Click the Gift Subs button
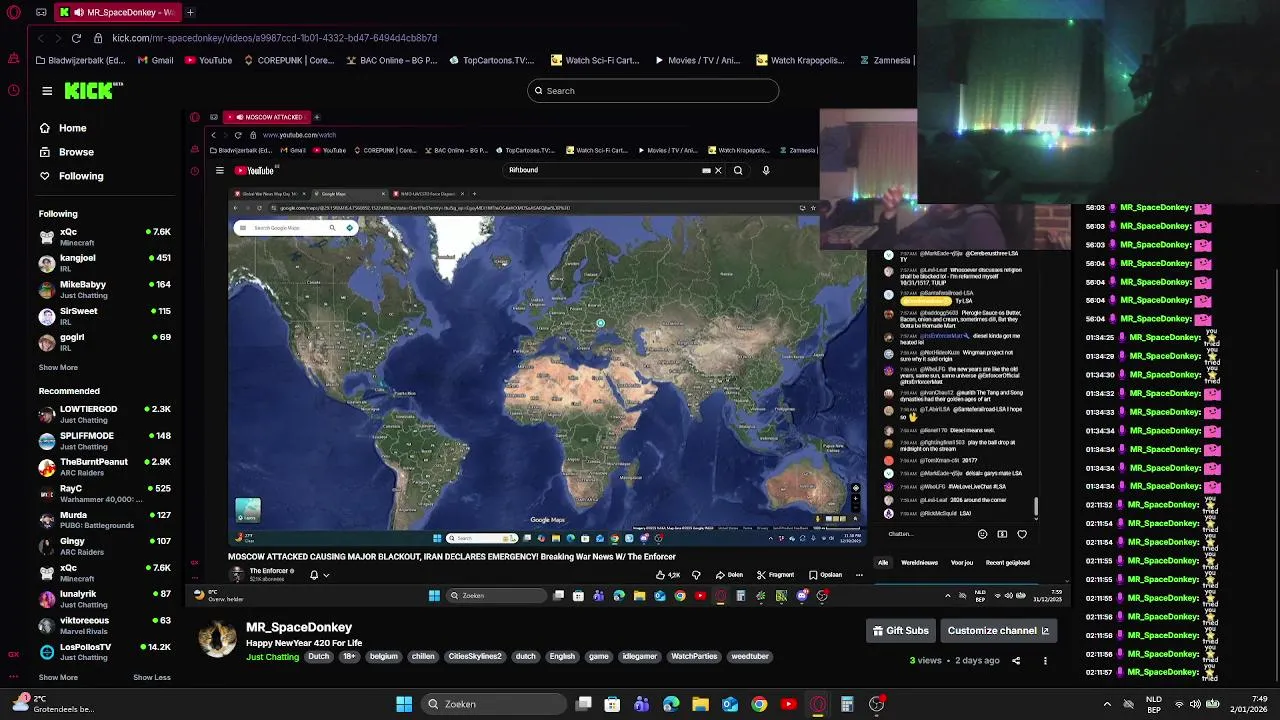This screenshot has height=720, width=1280. (901, 631)
